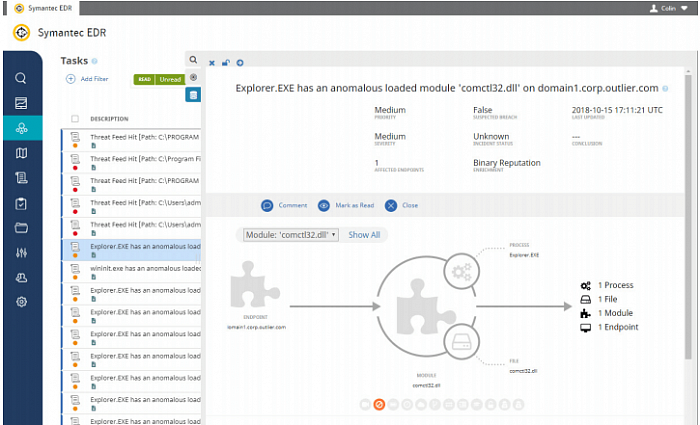Click the Comment speech bubble icon

coord(267,205)
